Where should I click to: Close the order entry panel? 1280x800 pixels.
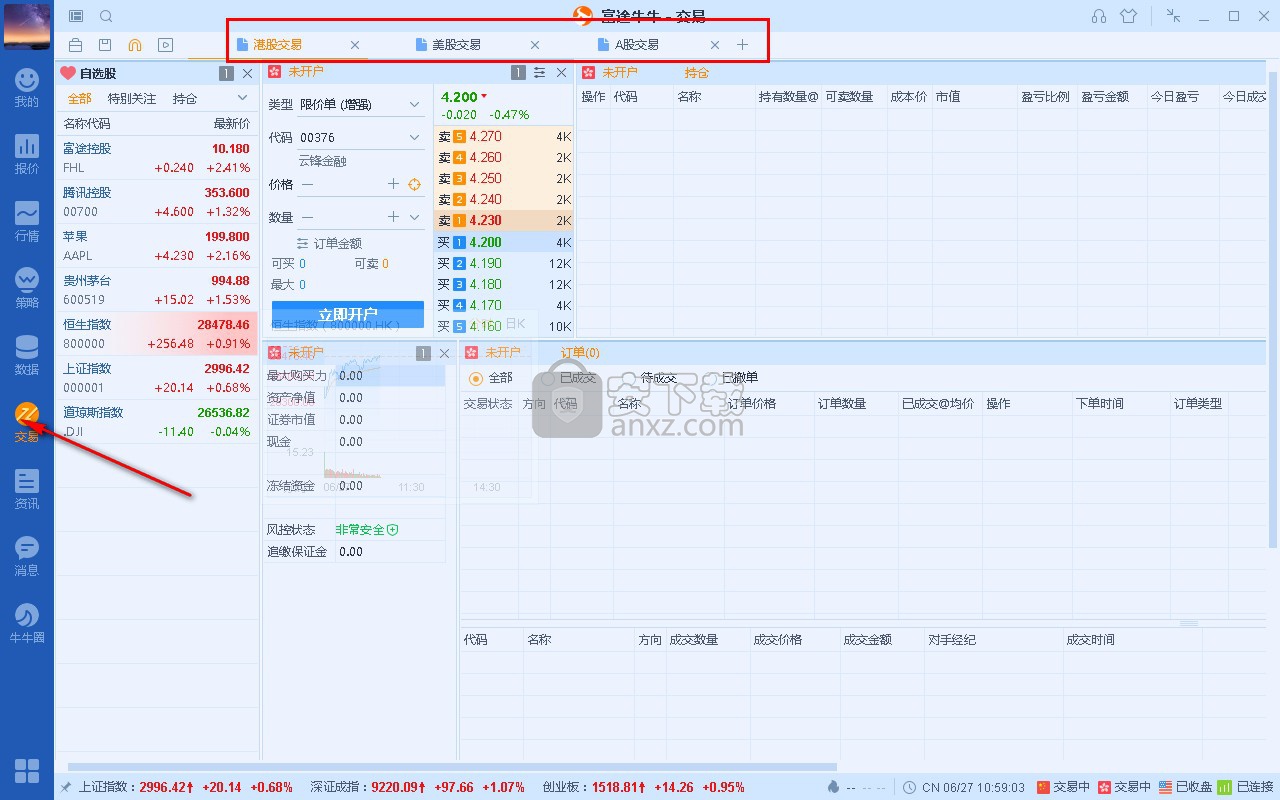point(561,73)
